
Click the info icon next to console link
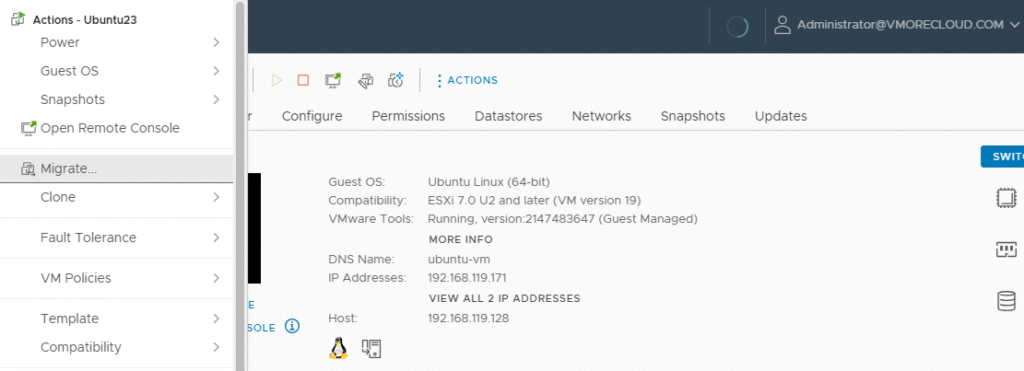click(292, 326)
